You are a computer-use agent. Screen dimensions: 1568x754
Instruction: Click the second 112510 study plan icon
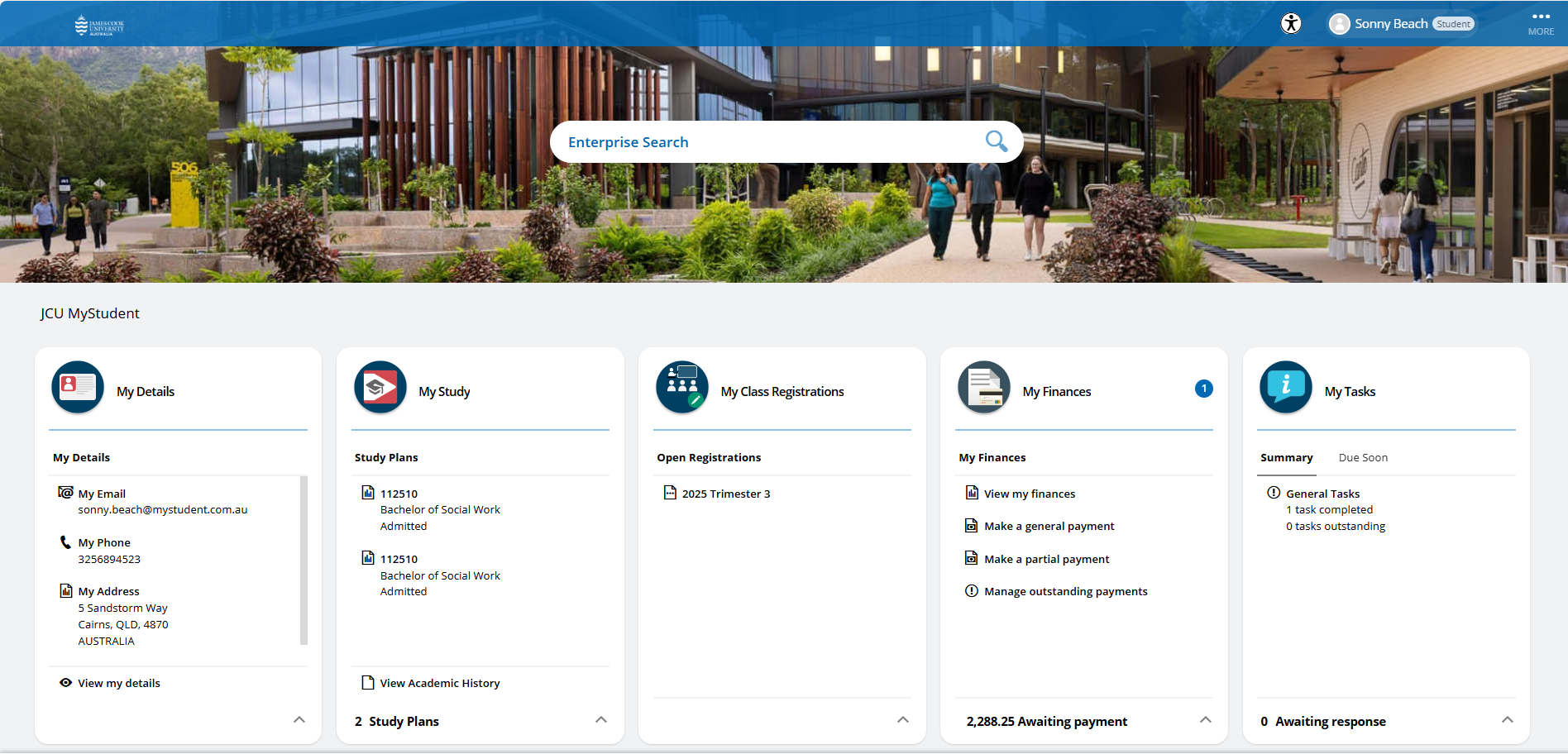(x=368, y=558)
